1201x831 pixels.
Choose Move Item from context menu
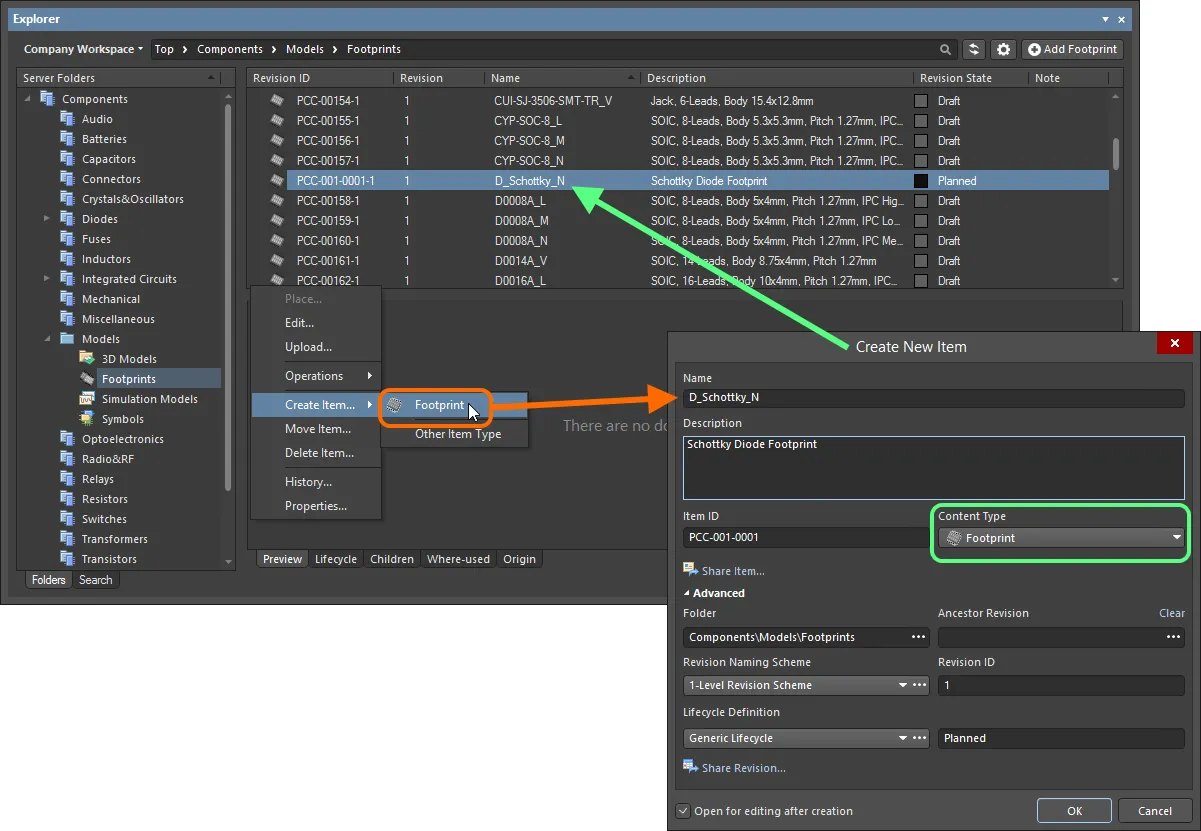click(317, 429)
